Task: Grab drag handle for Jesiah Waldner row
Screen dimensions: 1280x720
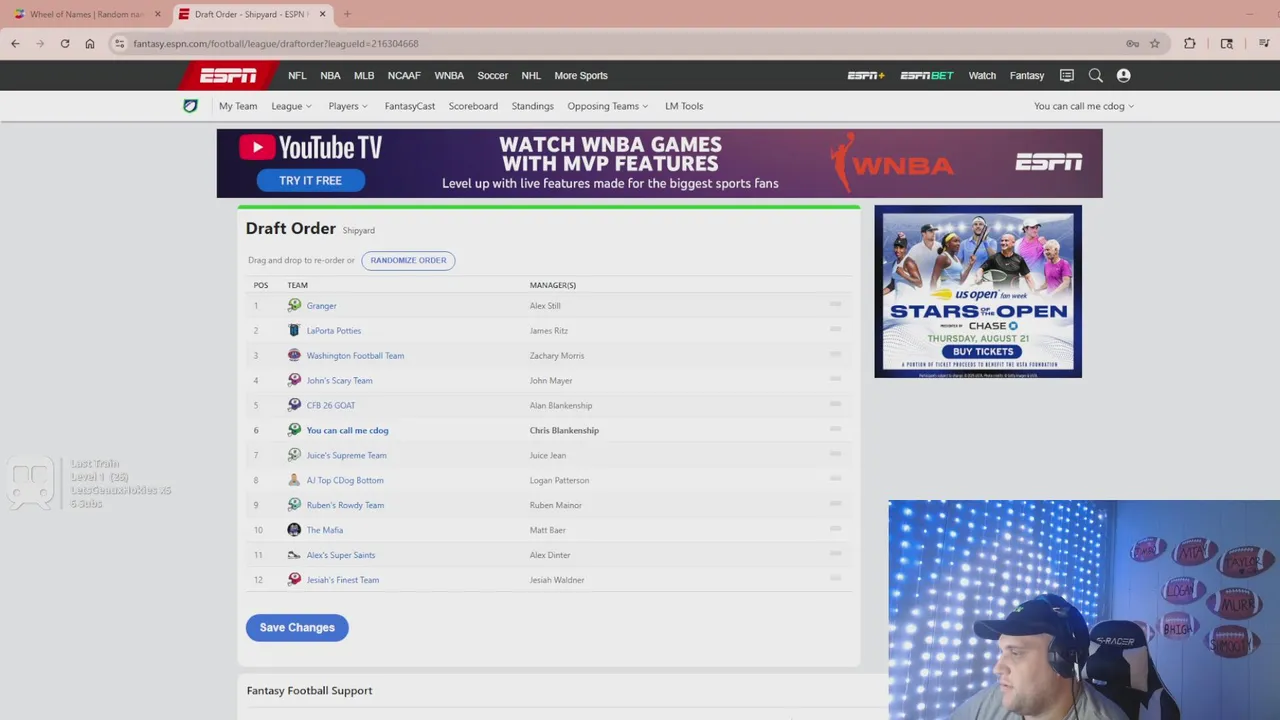Action: (835, 578)
